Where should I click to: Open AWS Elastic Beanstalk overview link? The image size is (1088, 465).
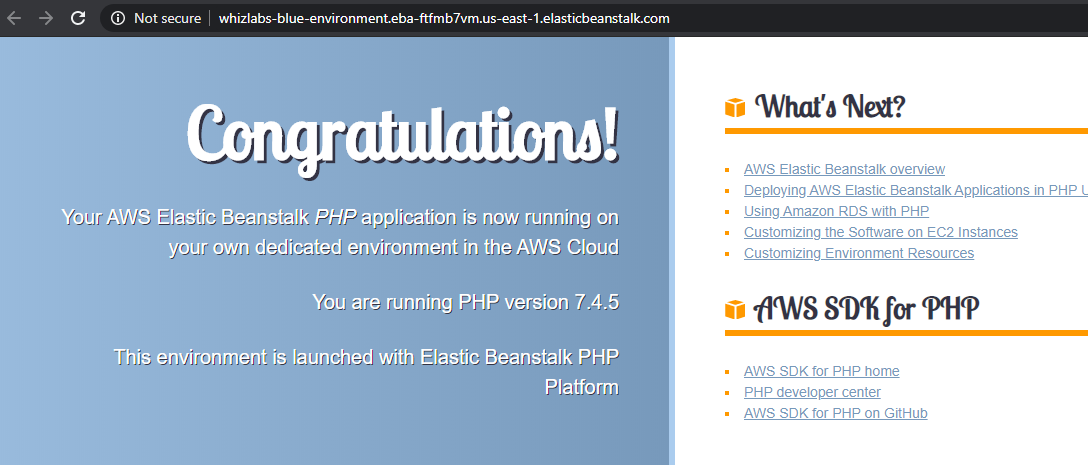[844, 169]
